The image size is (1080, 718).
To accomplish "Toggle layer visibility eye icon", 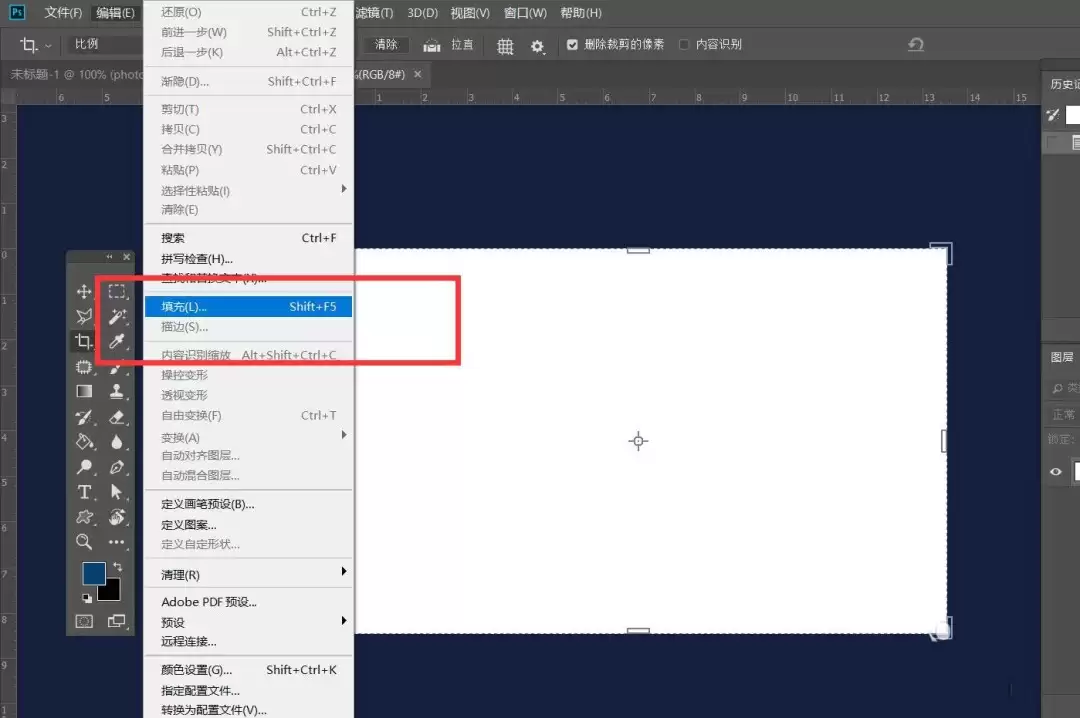I will [x=1056, y=472].
